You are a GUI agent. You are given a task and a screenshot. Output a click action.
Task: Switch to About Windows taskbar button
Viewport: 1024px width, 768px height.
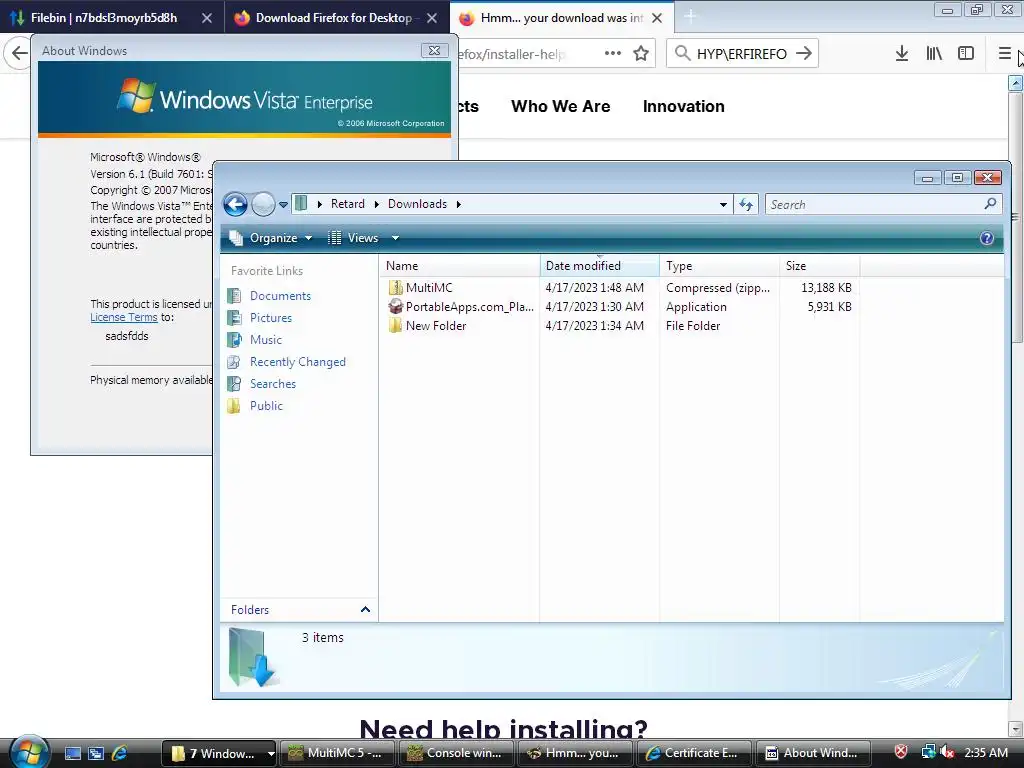(812, 753)
